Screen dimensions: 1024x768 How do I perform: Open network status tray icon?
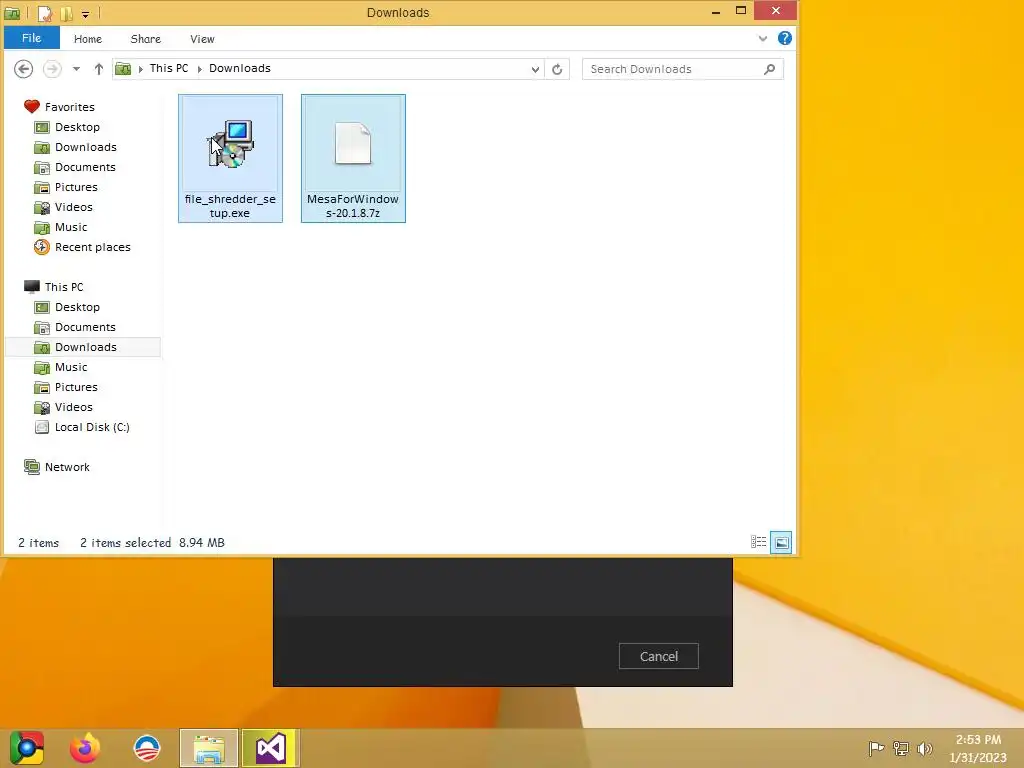(901, 748)
